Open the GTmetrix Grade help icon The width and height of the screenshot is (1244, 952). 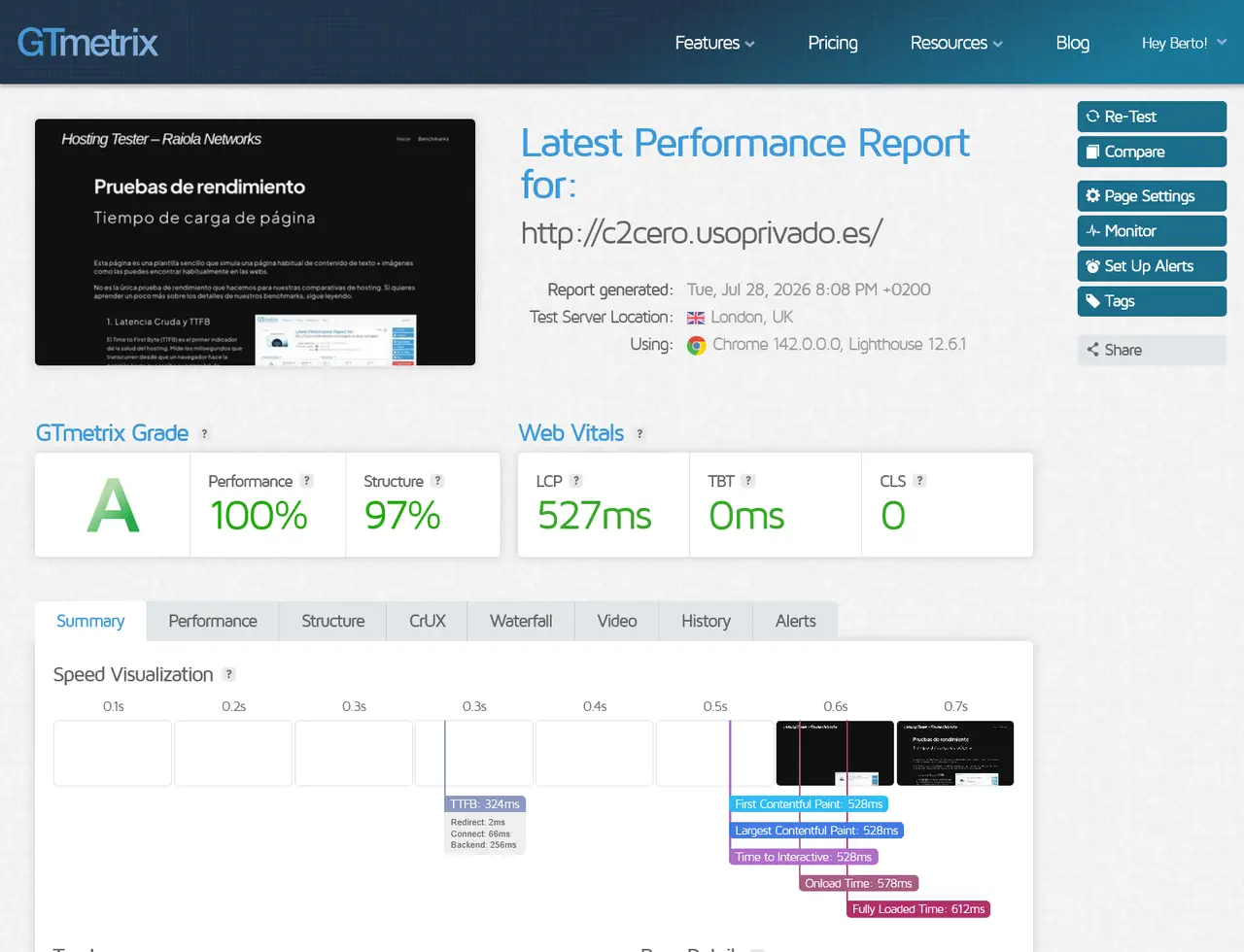pyautogui.click(x=204, y=434)
